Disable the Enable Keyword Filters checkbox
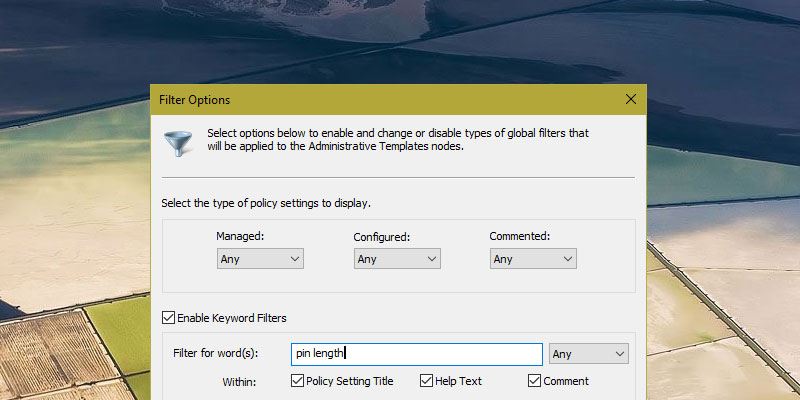 coord(168,318)
